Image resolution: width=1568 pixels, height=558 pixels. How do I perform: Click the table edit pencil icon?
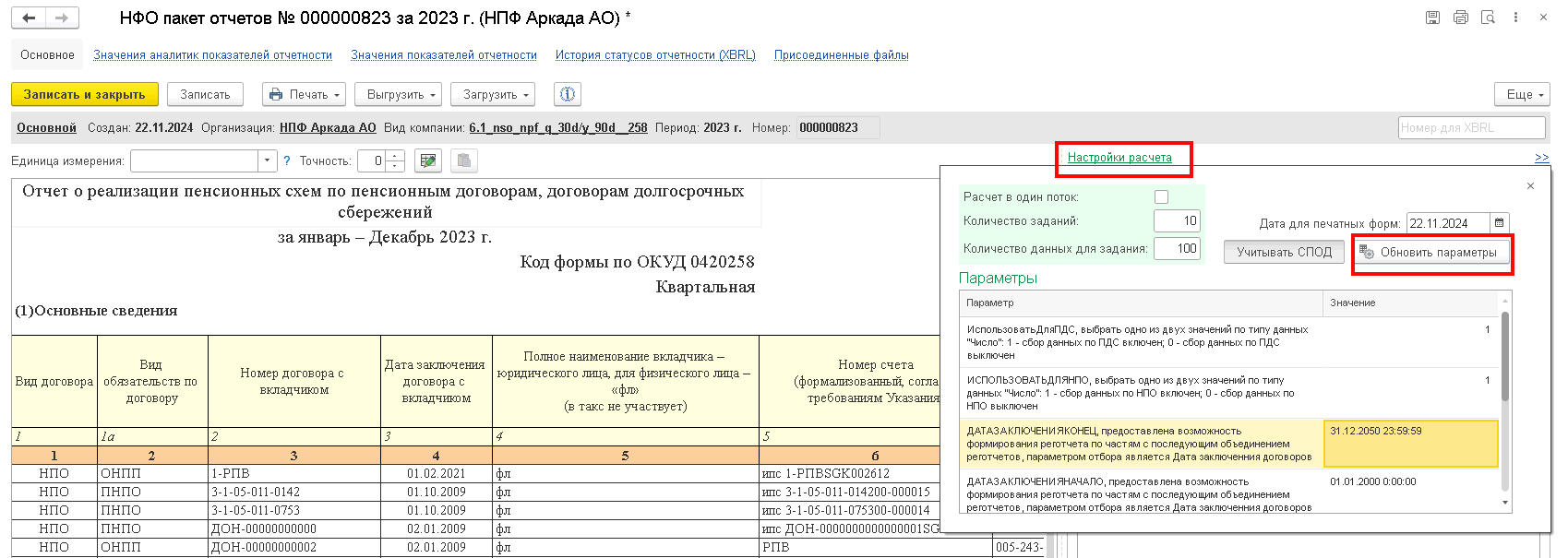[427, 160]
